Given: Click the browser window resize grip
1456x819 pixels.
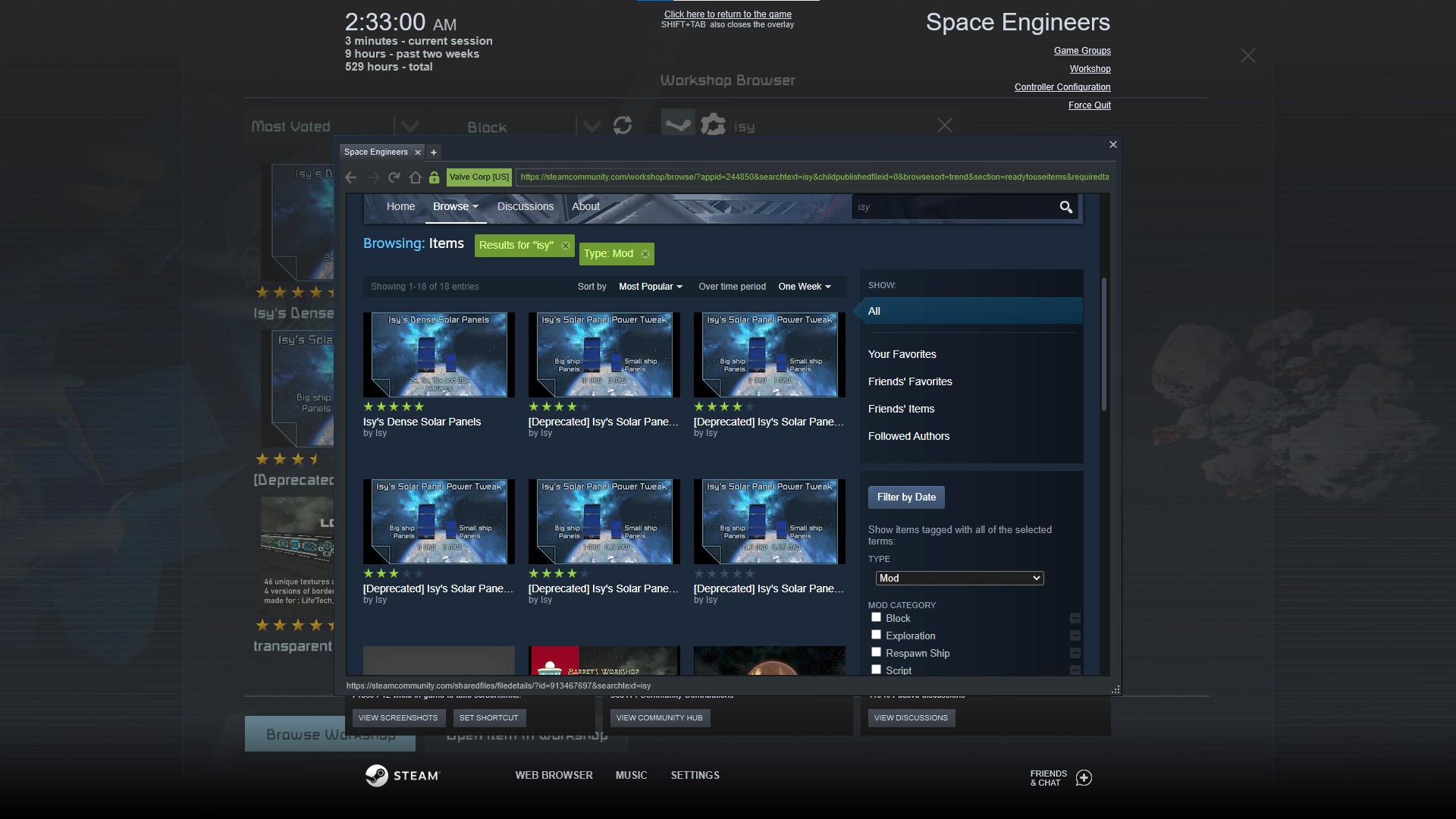Looking at the screenshot, I should (x=1116, y=689).
